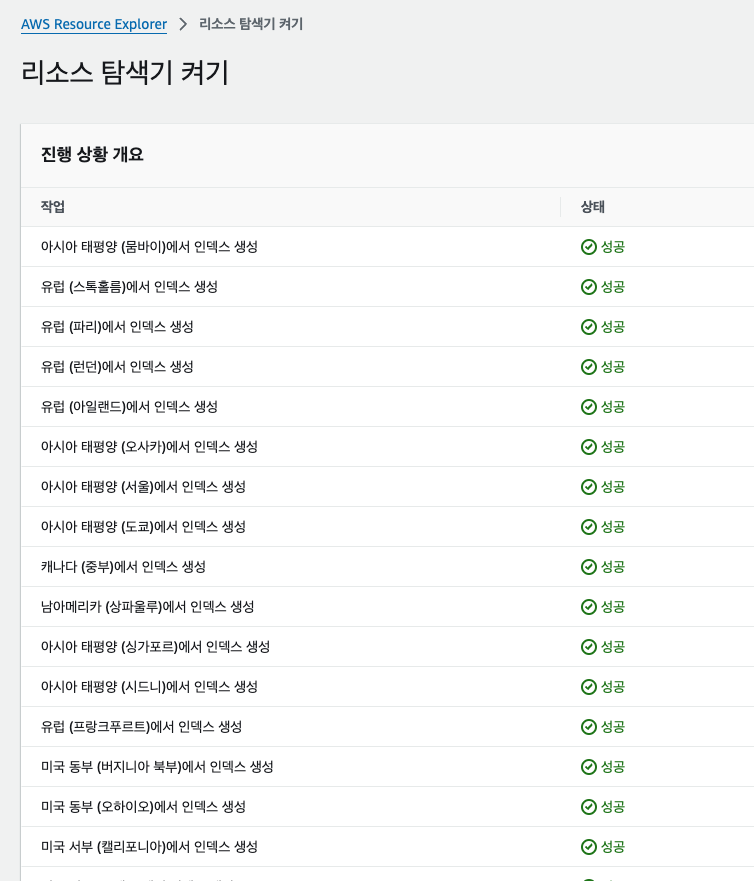The width and height of the screenshot is (754, 881).
Task: Open the AWS Resource Explorer breadcrumb link
Action: point(94,23)
